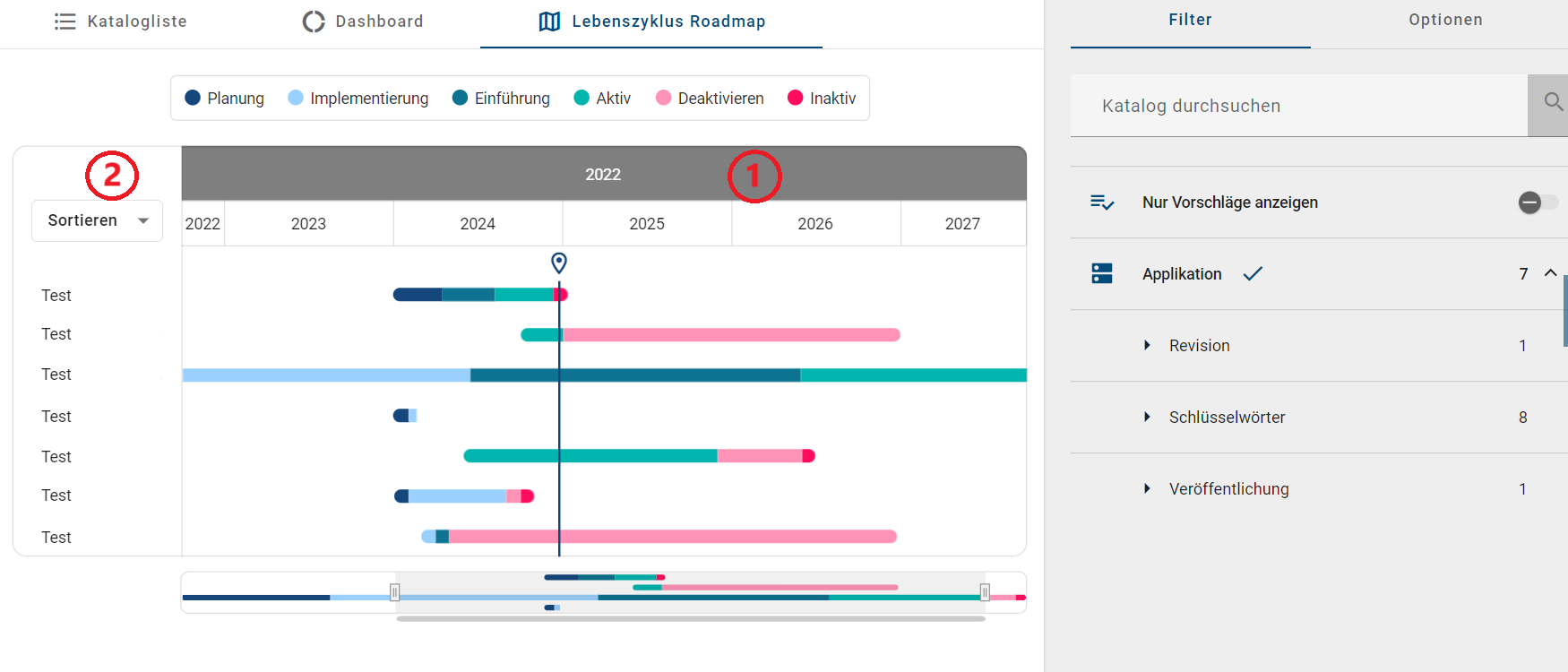Switch to the Optionen tab
The image size is (1568, 672).
tap(1444, 19)
